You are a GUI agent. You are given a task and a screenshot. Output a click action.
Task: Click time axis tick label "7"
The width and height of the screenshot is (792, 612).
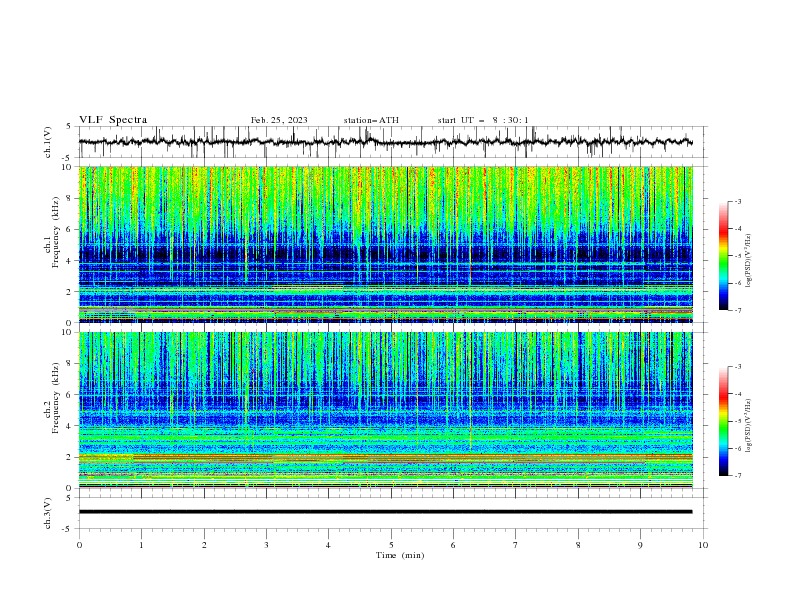[516, 545]
